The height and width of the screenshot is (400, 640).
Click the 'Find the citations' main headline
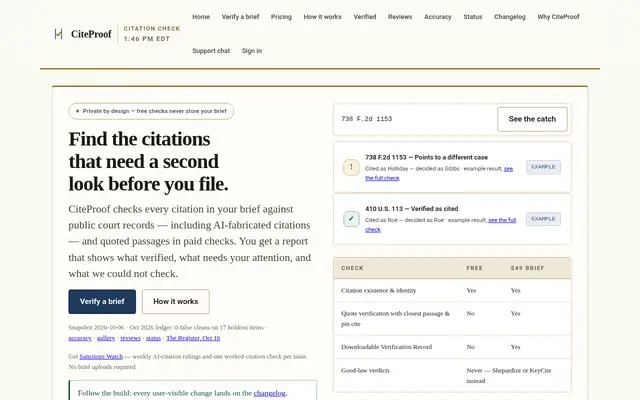click(149, 162)
